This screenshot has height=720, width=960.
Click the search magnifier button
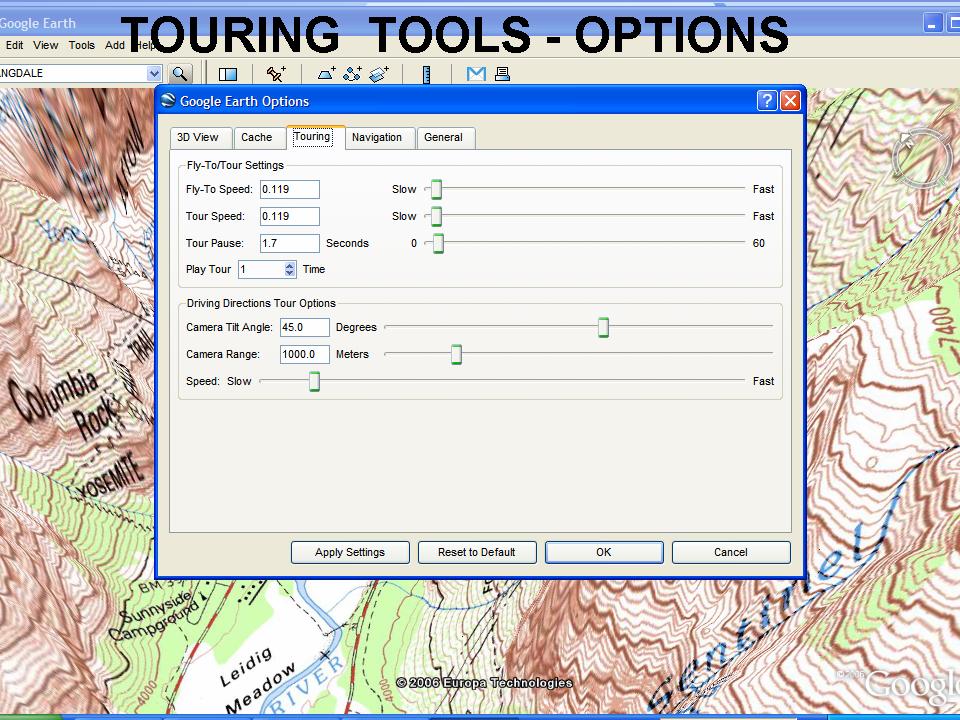coord(179,74)
